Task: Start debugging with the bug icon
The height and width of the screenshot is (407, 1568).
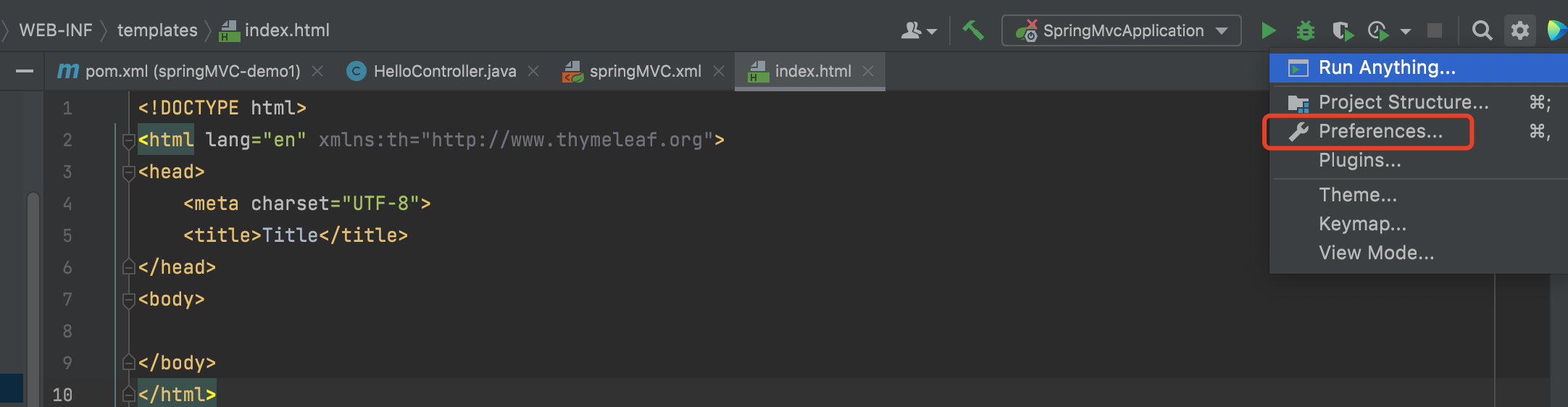Action: [x=1305, y=30]
